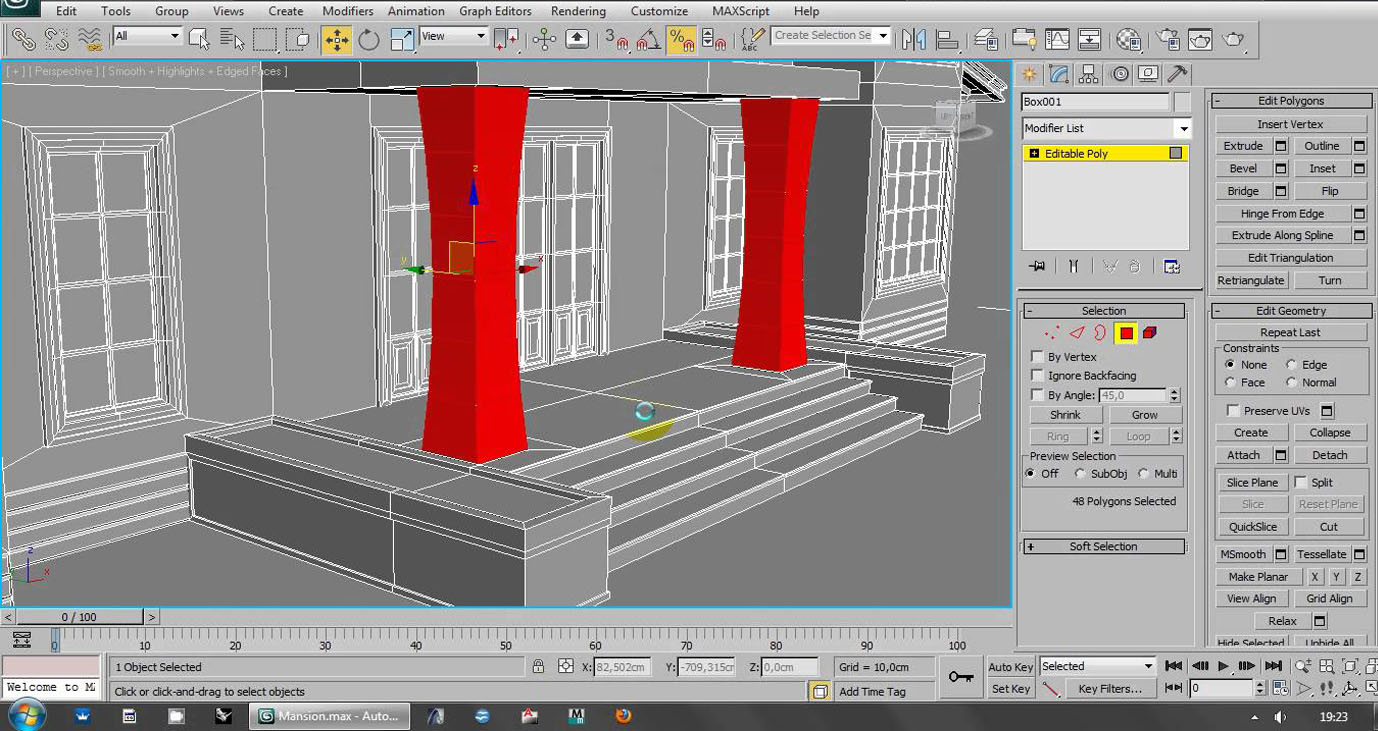Select the Edge constraint radio button
Screen dimensions: 1378x731
(x=1292, y=365)
